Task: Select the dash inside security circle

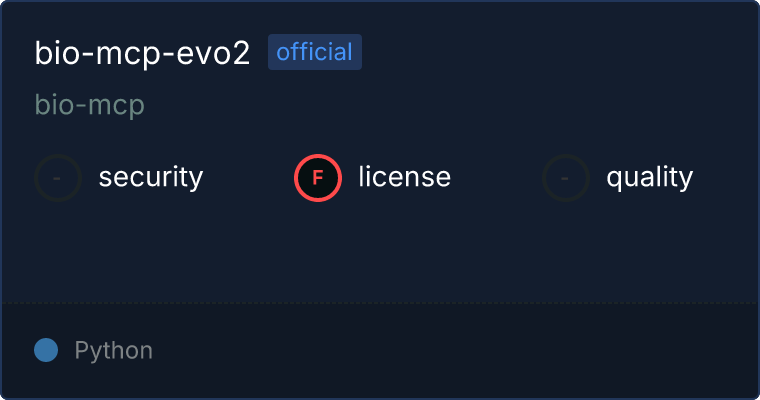Action: point(57,178)
